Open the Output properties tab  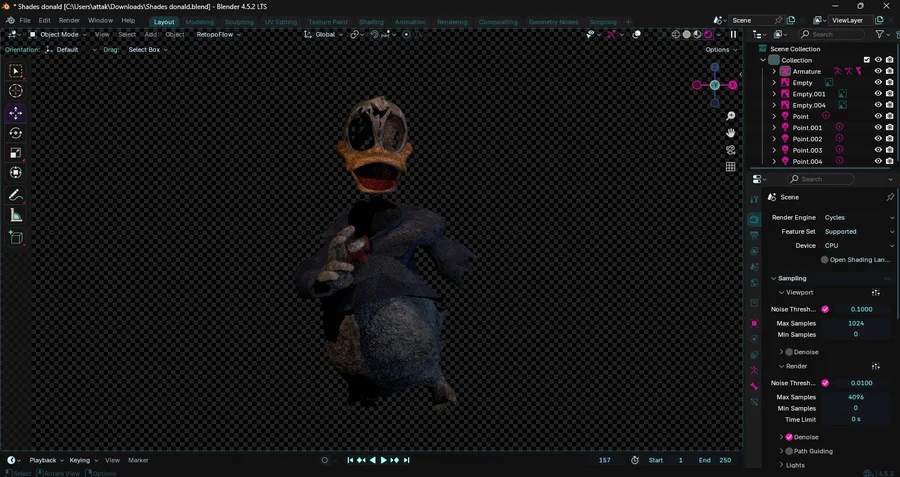[754, 235]
